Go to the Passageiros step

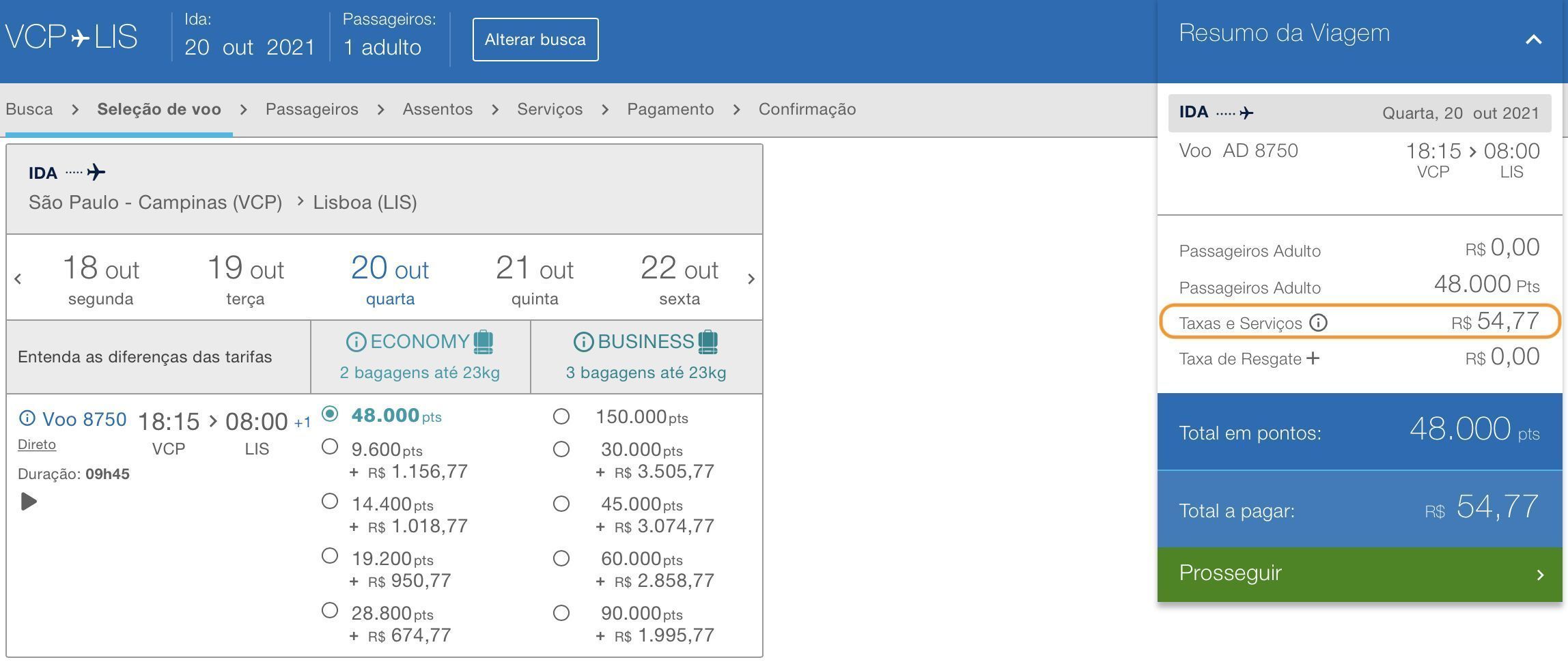tap(312, 109)
